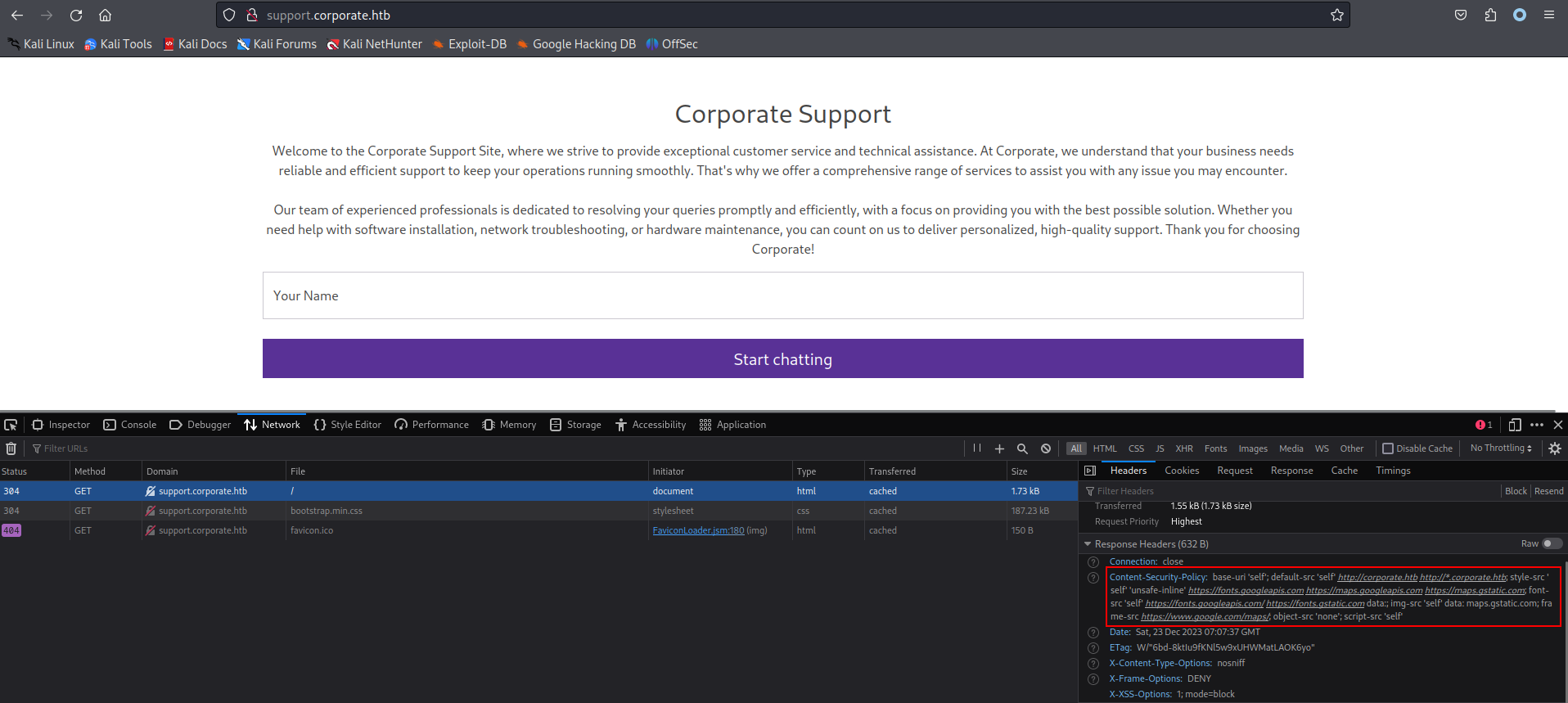Switch to the Console tab
The width and height of the screenshot is (1568, 703).
pyautogui.click(x=130, y=425)
